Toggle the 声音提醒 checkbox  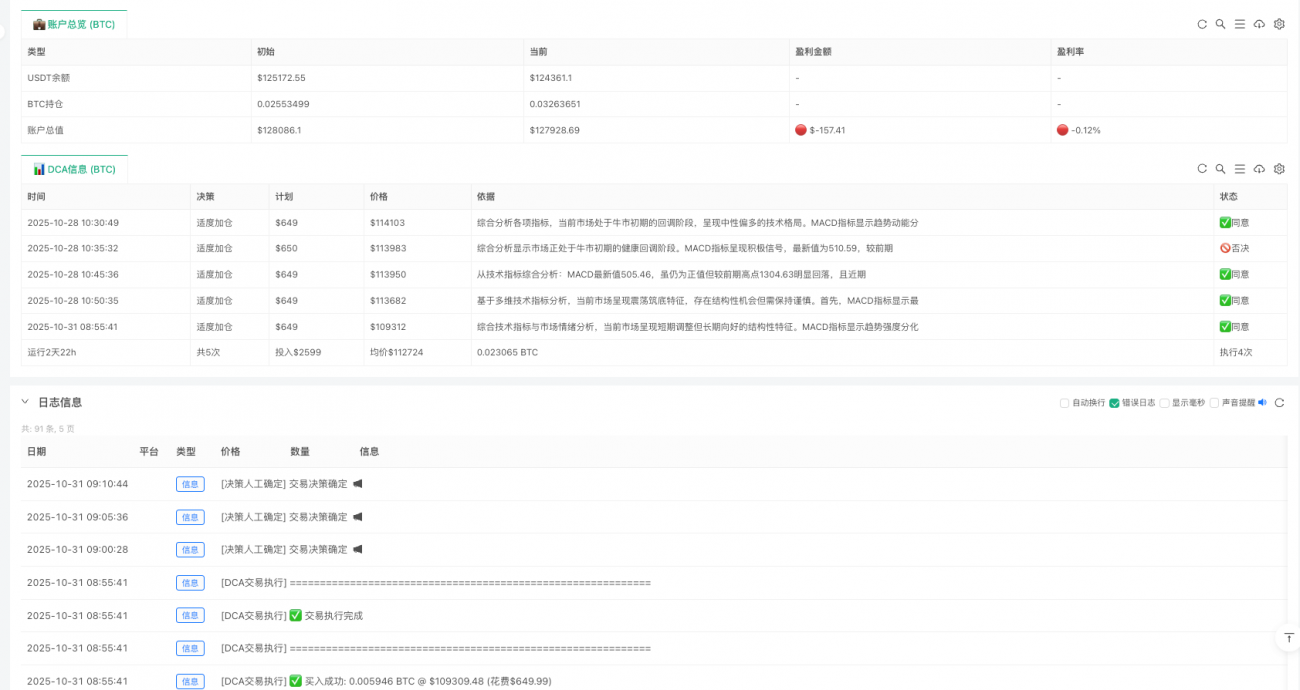pos(1214,403)
